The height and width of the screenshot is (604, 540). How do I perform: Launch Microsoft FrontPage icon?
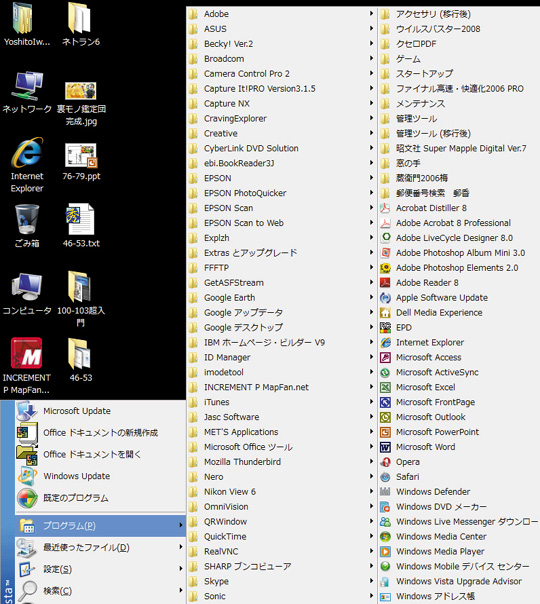[385, 403]
